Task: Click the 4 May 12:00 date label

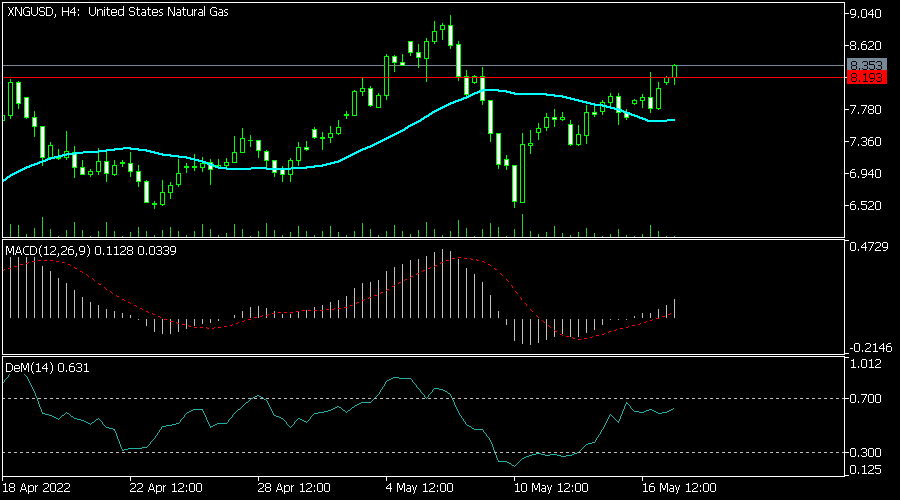Action: pyautogui.click(x=420, y=488)
